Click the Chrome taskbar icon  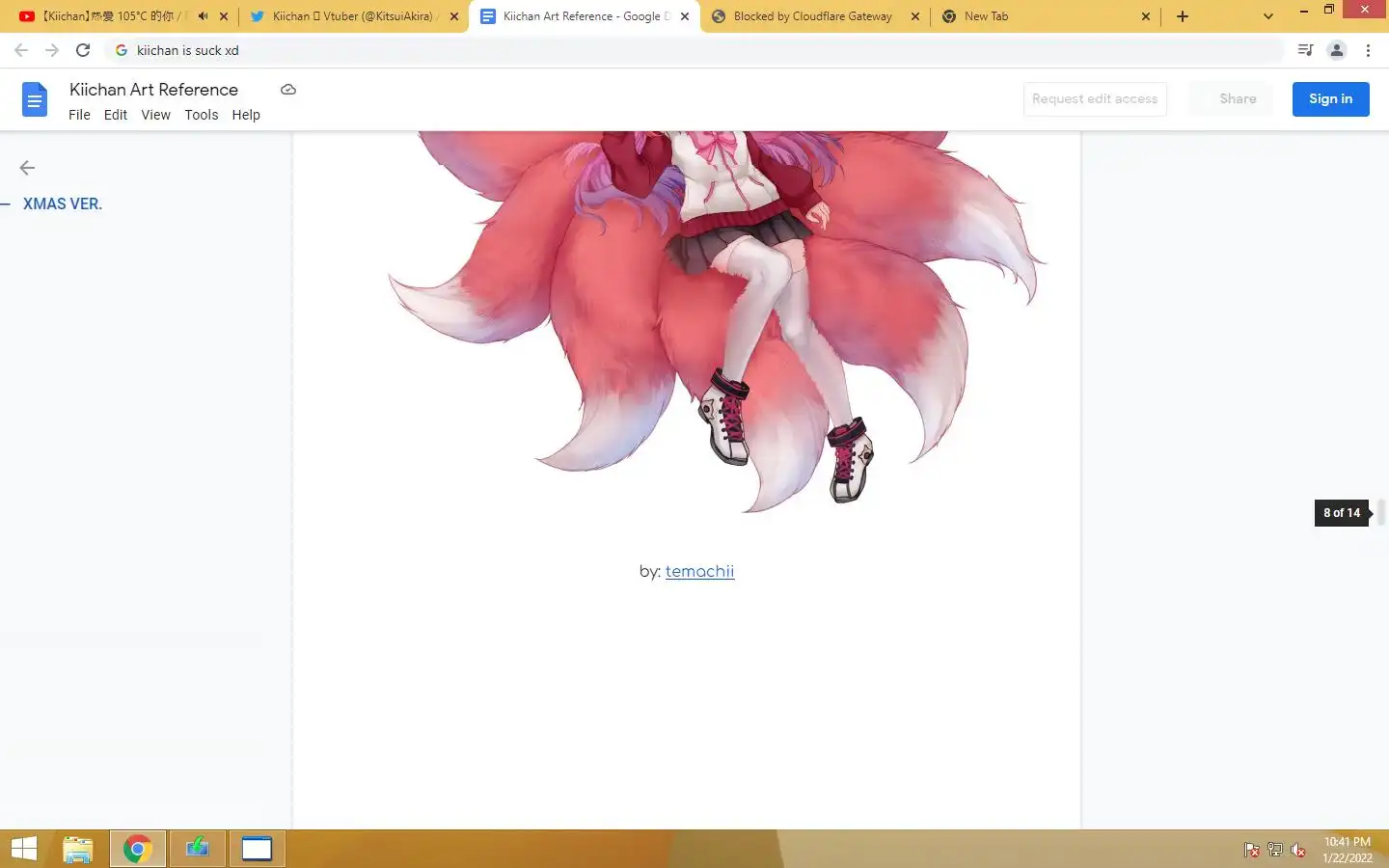coord(138,849)
